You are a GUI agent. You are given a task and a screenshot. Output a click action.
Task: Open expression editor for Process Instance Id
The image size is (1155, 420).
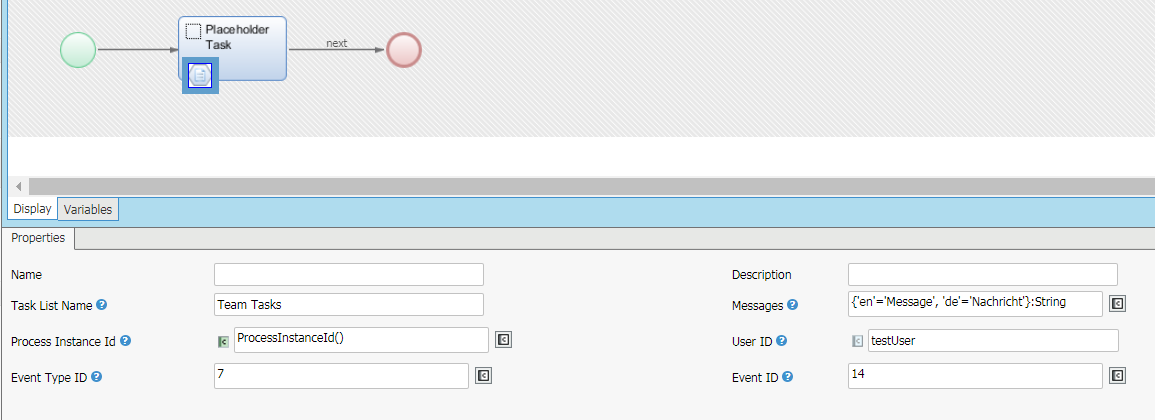click(505, 341)
